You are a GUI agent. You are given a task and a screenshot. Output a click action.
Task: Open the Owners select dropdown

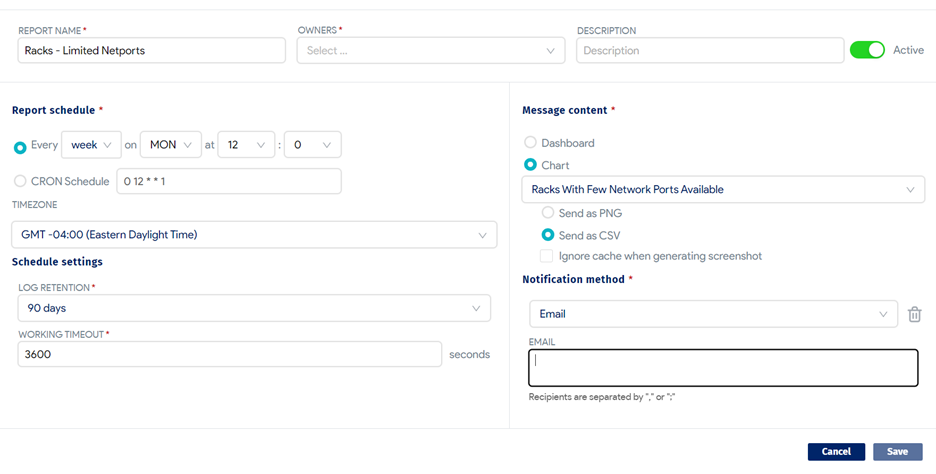(430, 51)
